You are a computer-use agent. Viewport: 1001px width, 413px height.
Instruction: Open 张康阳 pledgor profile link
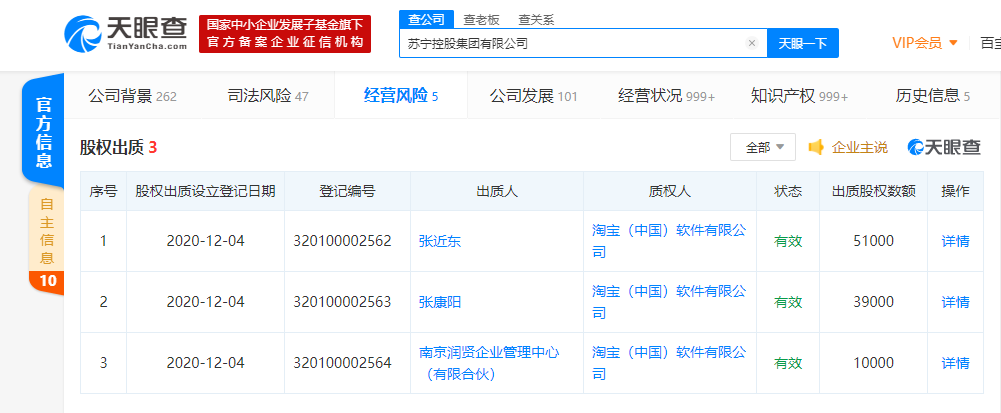pyautogui.click(x=440, y=302)
